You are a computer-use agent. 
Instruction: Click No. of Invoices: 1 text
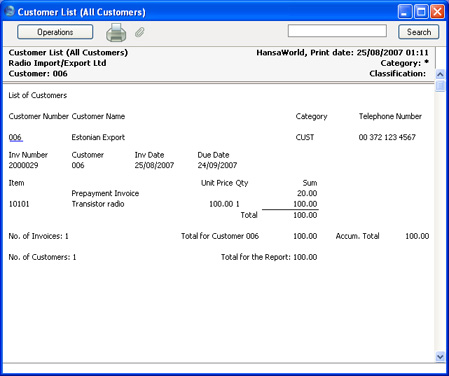[38, 236]
